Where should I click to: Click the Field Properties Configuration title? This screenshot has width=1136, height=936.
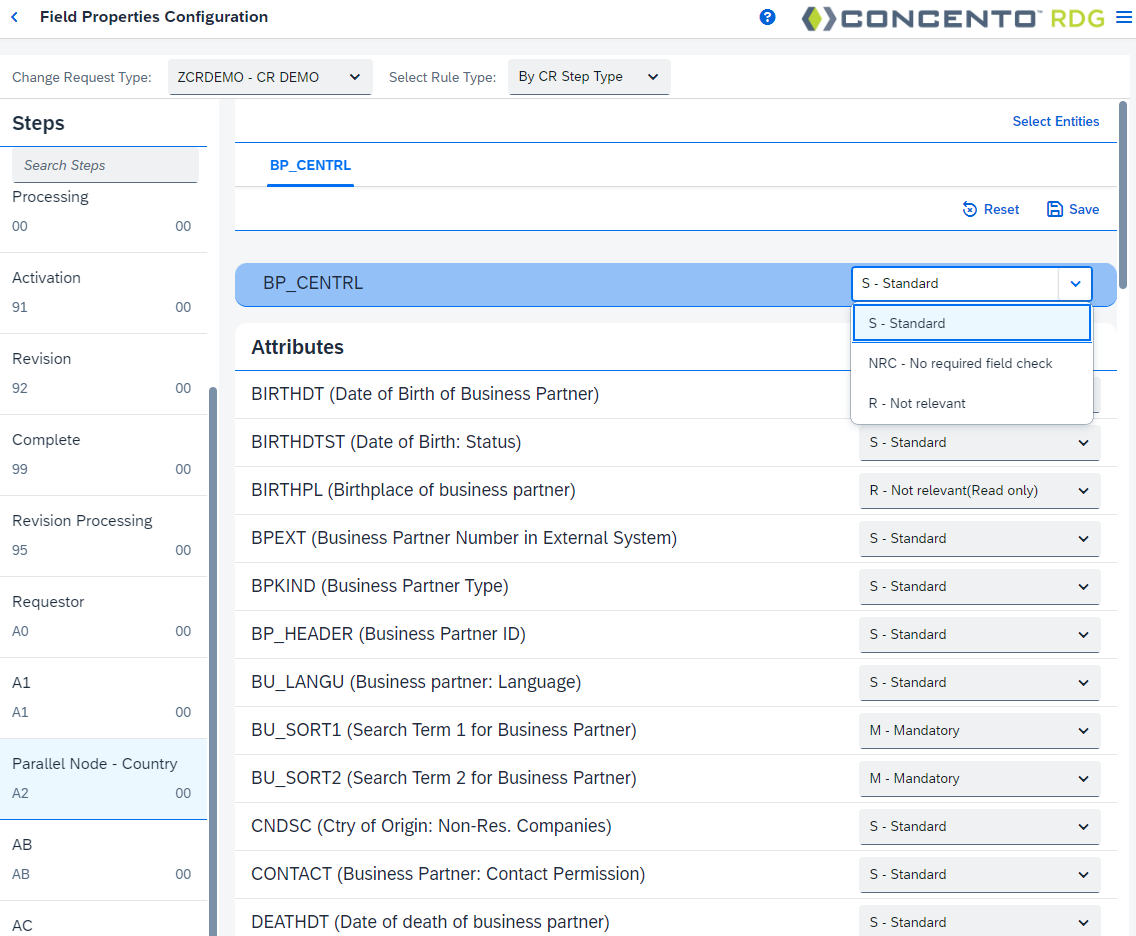154,17
